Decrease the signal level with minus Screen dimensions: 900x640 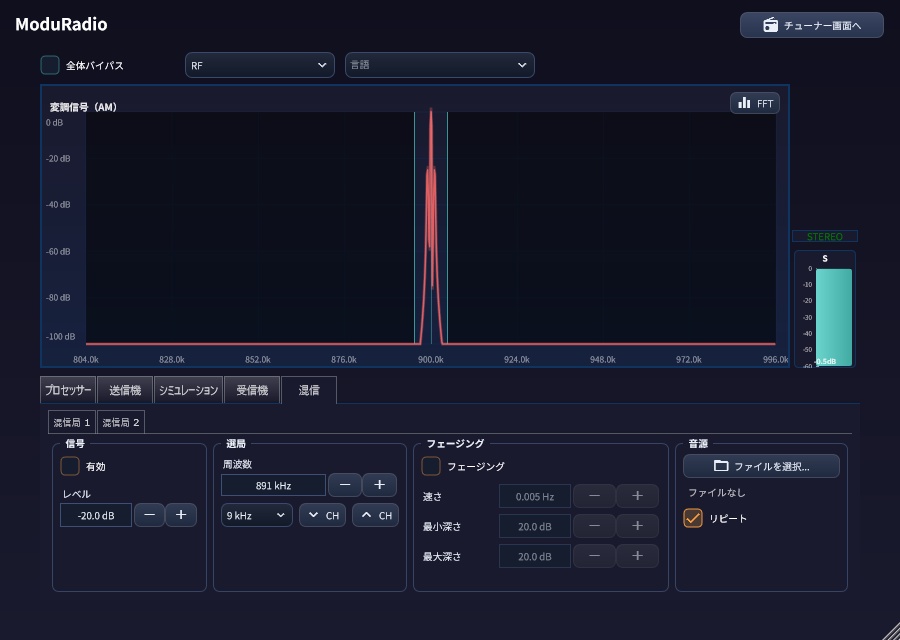(x=149, y=515)
